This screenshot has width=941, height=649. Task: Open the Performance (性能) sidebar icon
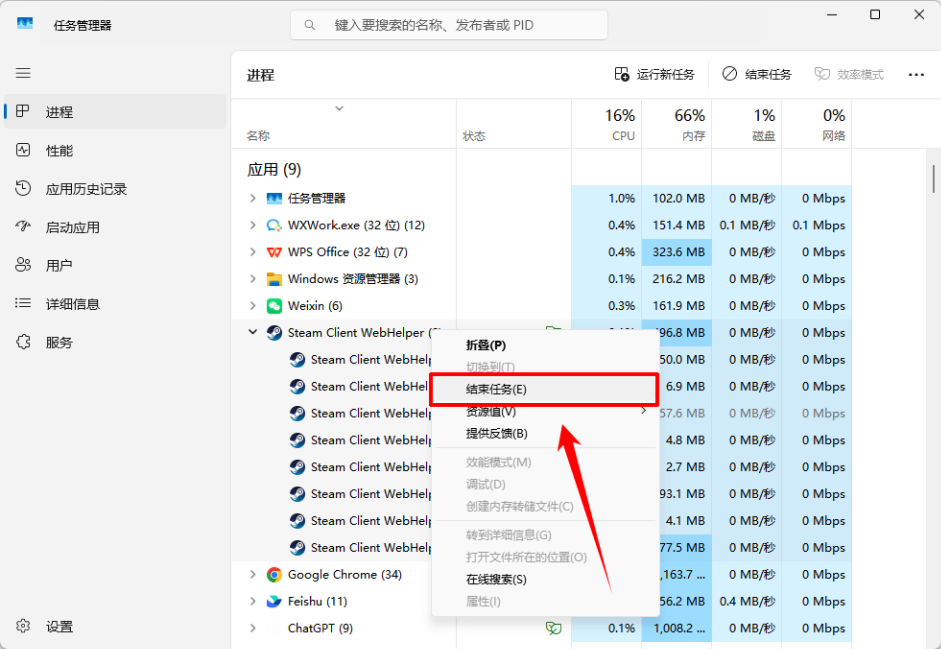[23, 149]
